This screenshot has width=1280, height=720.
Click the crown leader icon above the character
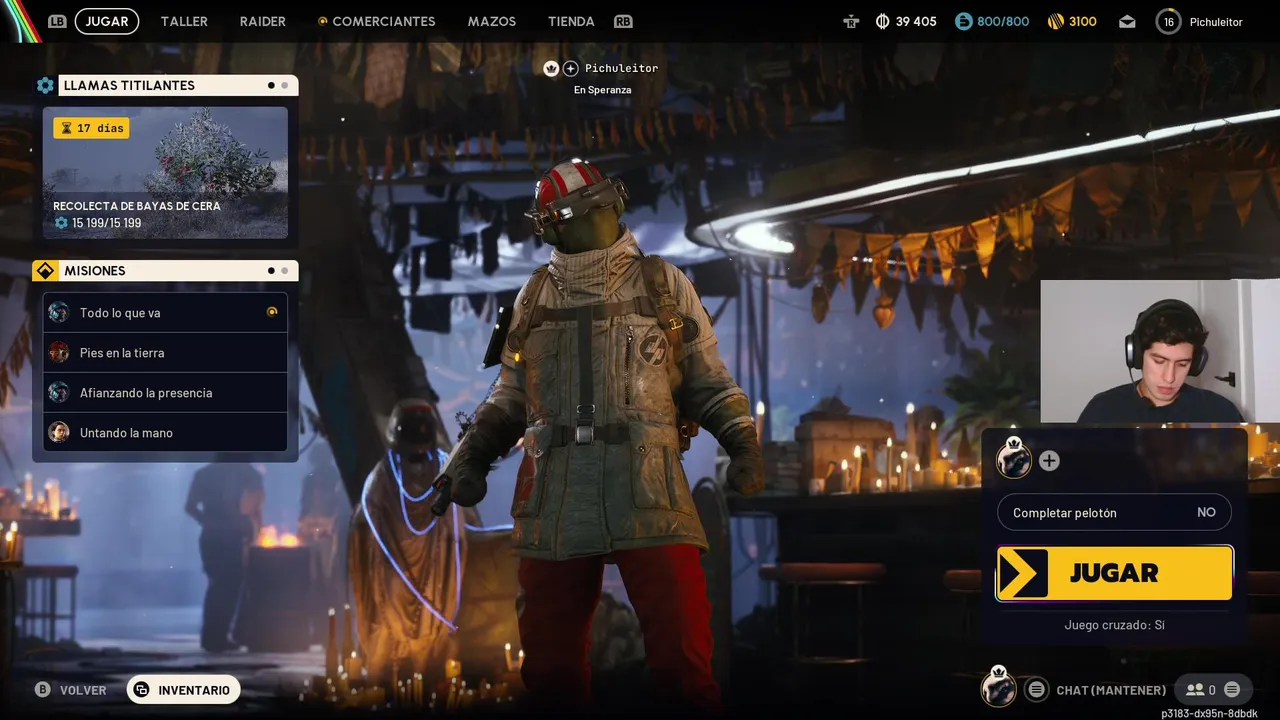point(551,68)
